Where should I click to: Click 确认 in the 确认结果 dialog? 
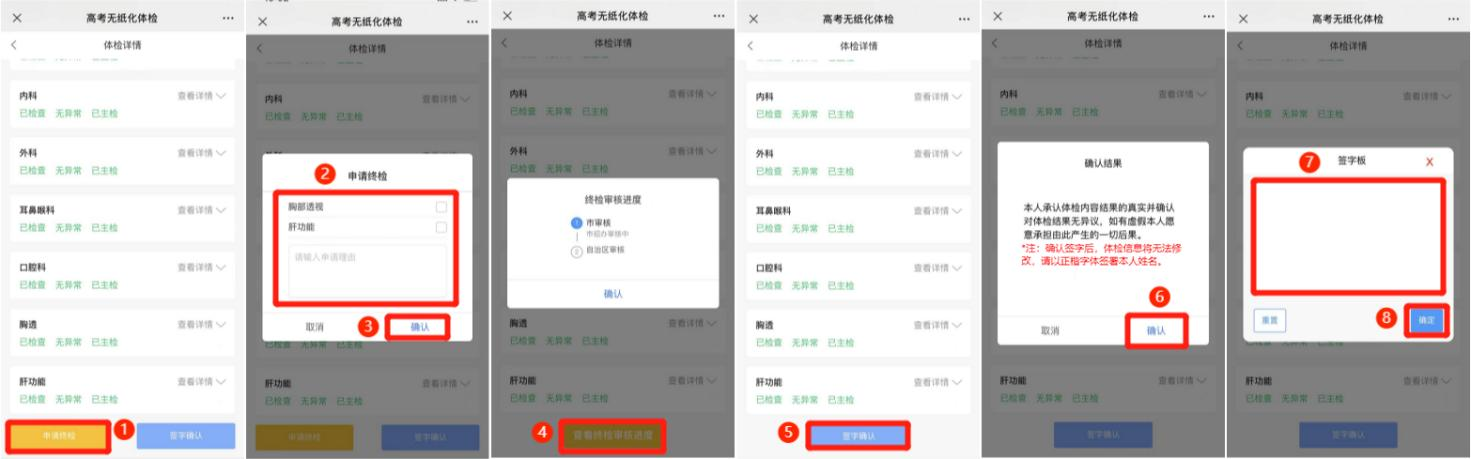1156,330
